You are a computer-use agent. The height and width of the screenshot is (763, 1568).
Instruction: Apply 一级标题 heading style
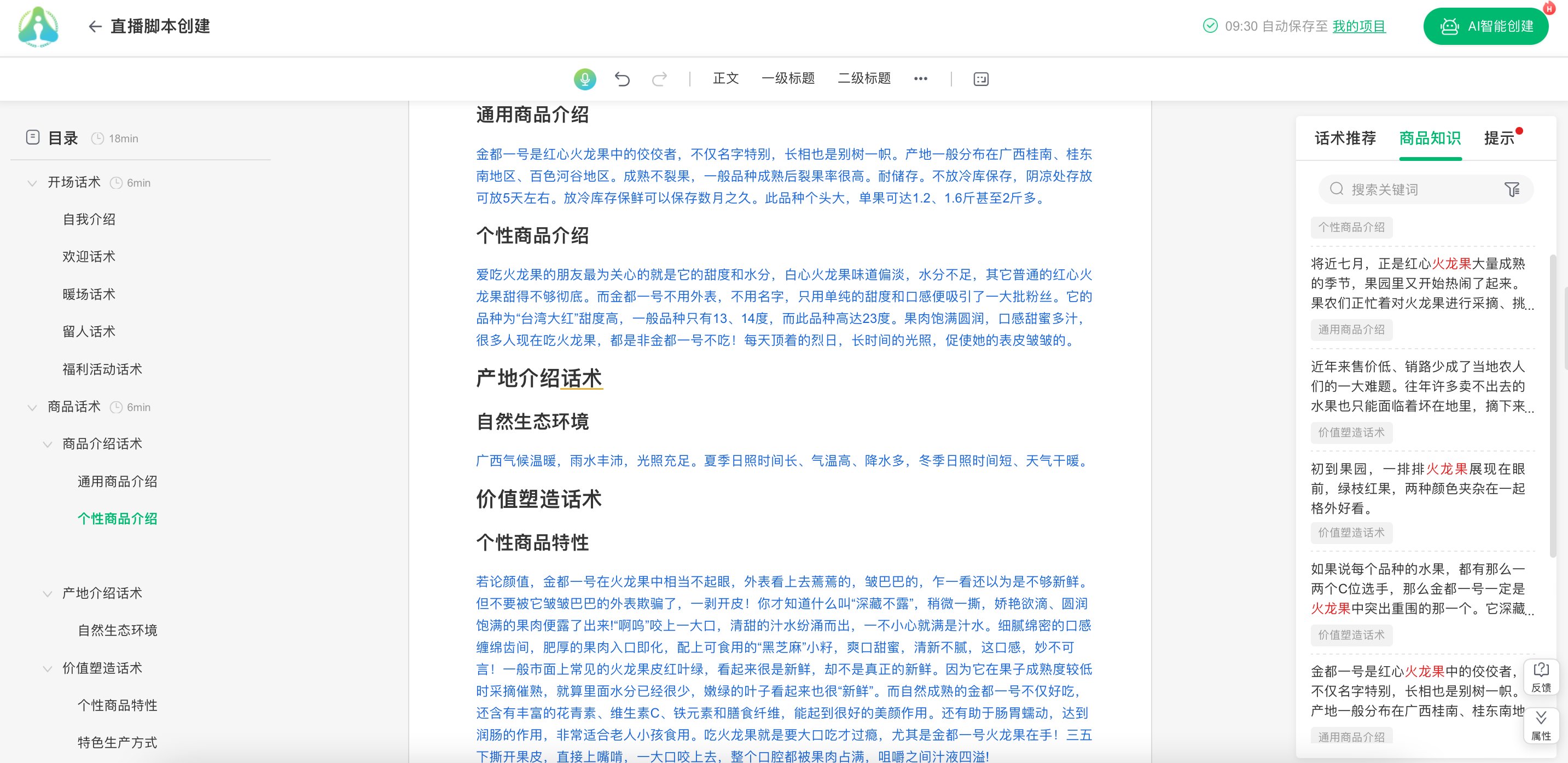tap(788, 78)
